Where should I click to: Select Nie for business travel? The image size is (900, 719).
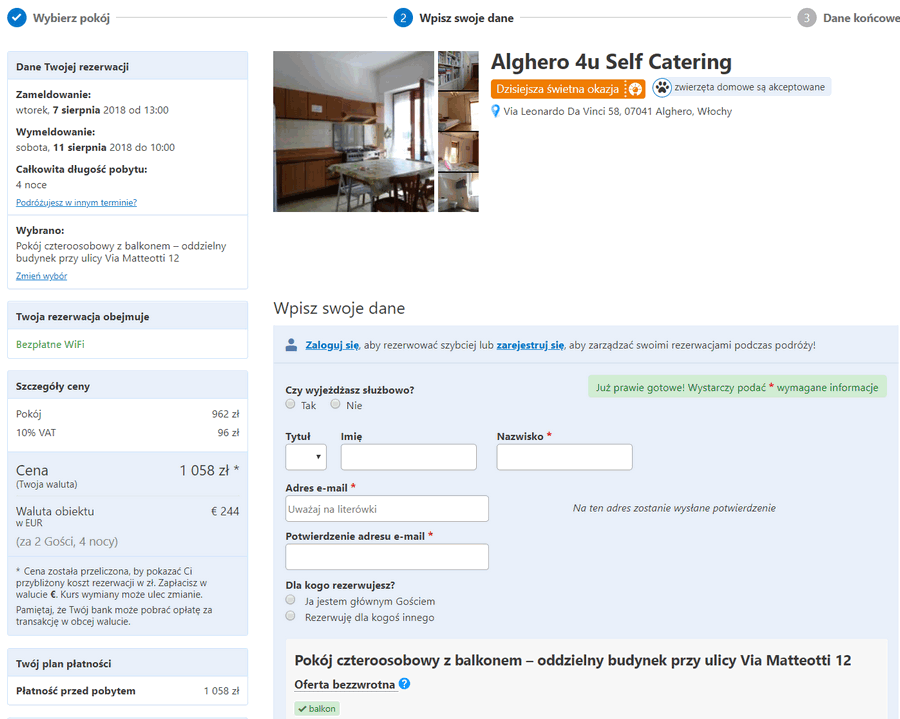[x=335, y=404]
